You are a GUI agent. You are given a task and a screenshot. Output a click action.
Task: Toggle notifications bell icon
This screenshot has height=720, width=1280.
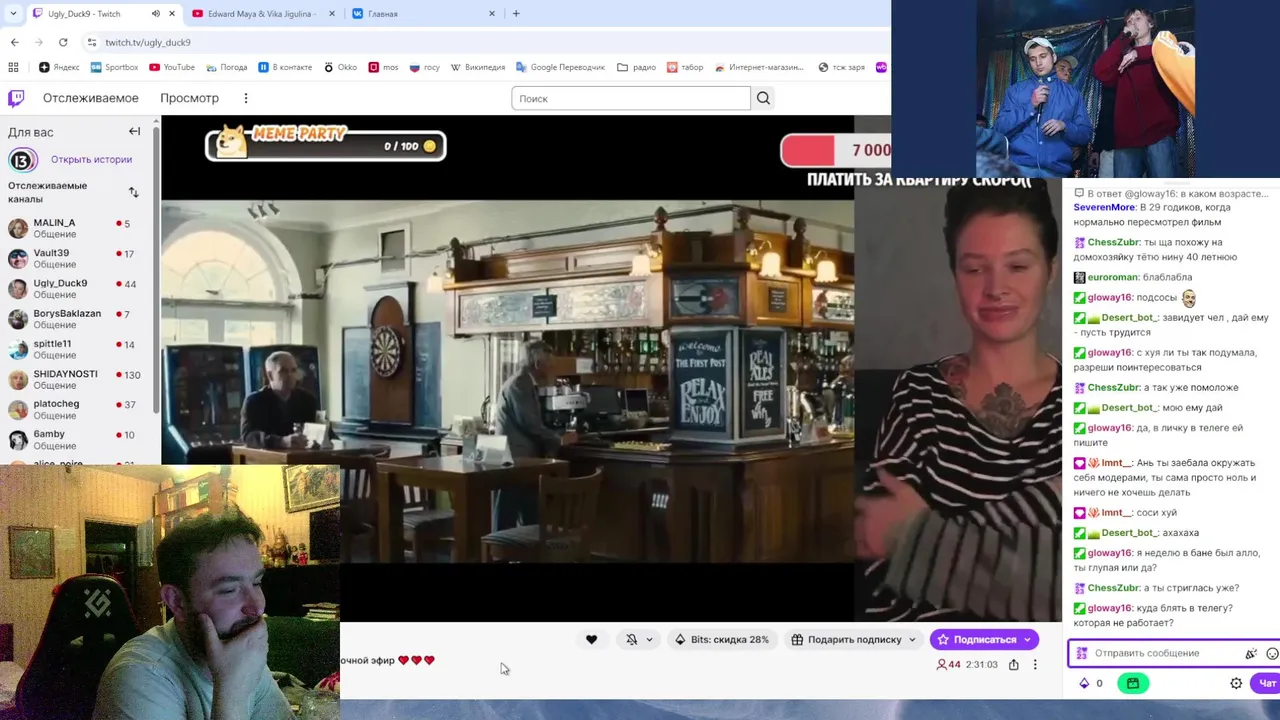tap(631, 640)
